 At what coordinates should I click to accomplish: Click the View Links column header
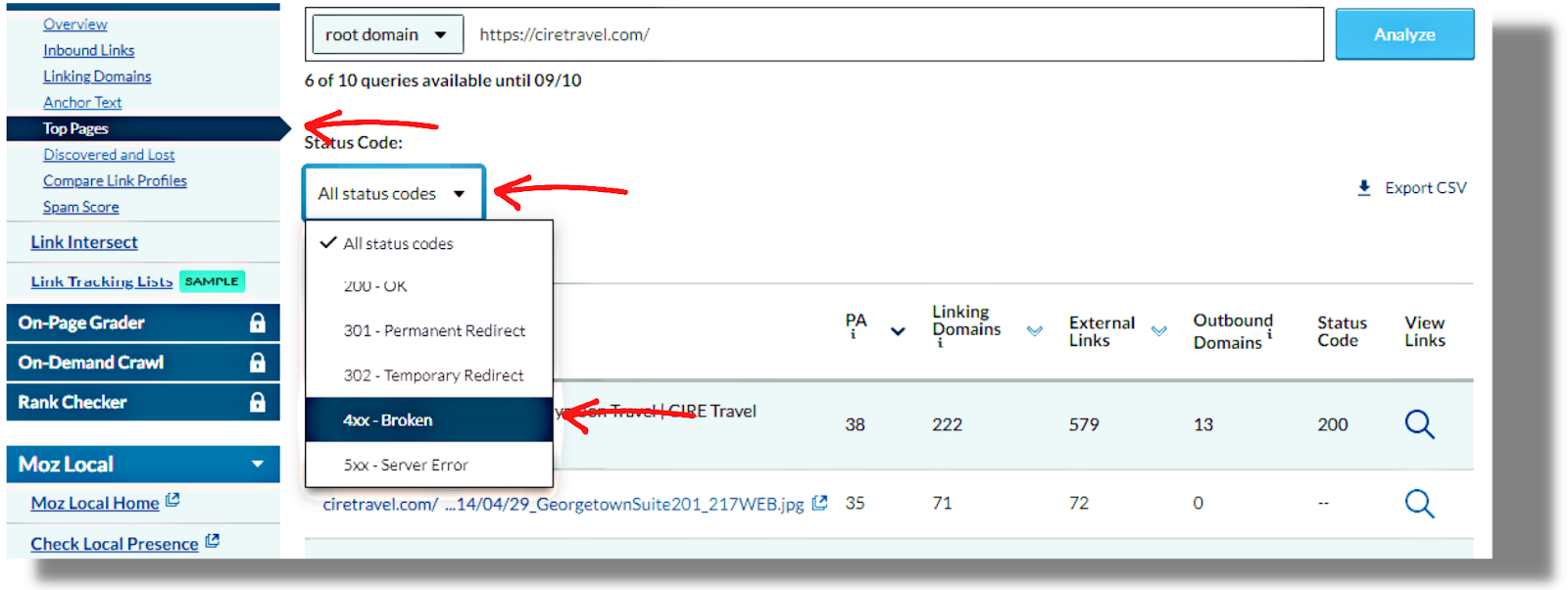(1425, 331)
